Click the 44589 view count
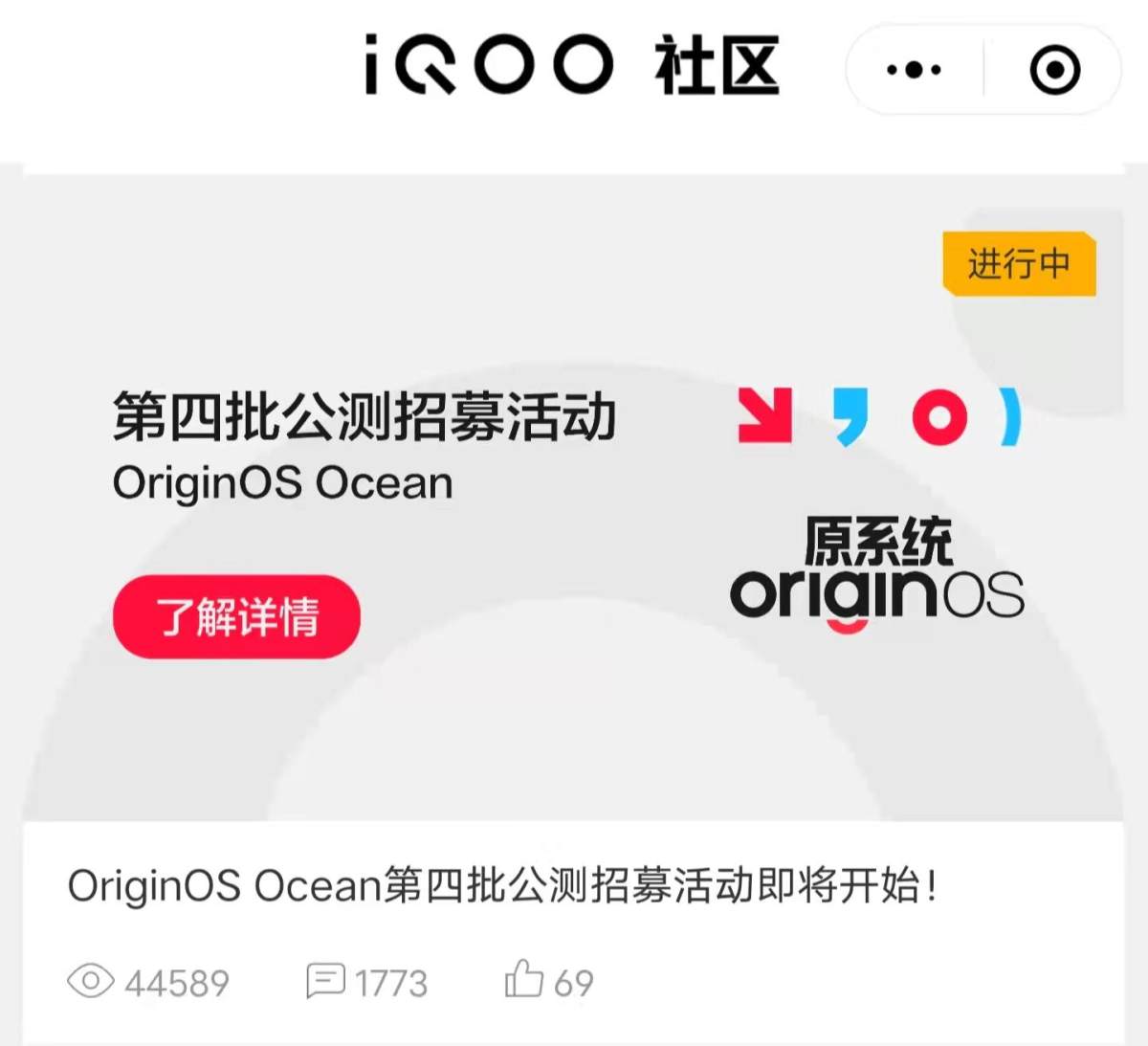The height and width of the screenshot is (1046, 1148). (177, 983)
